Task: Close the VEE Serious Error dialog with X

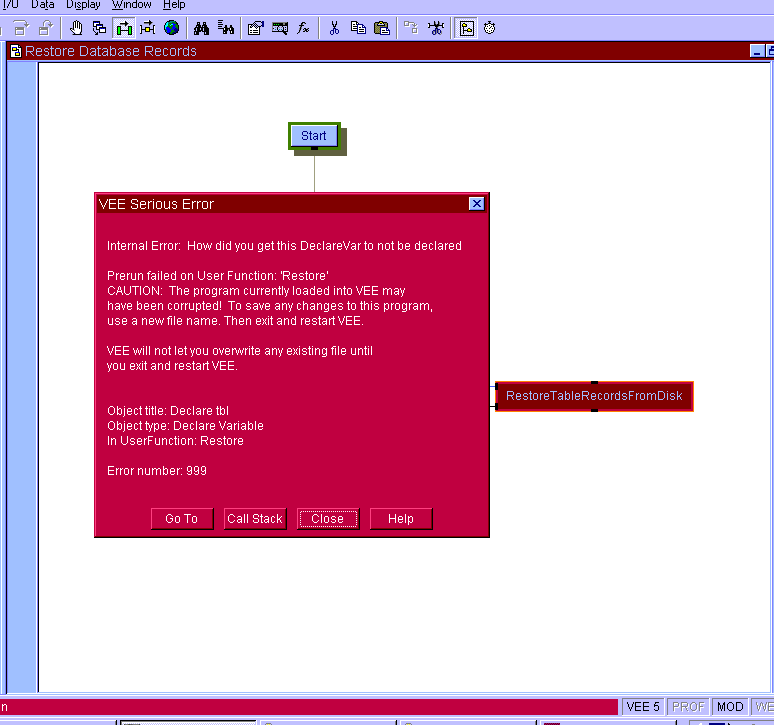Action: (x=476, y=204)
